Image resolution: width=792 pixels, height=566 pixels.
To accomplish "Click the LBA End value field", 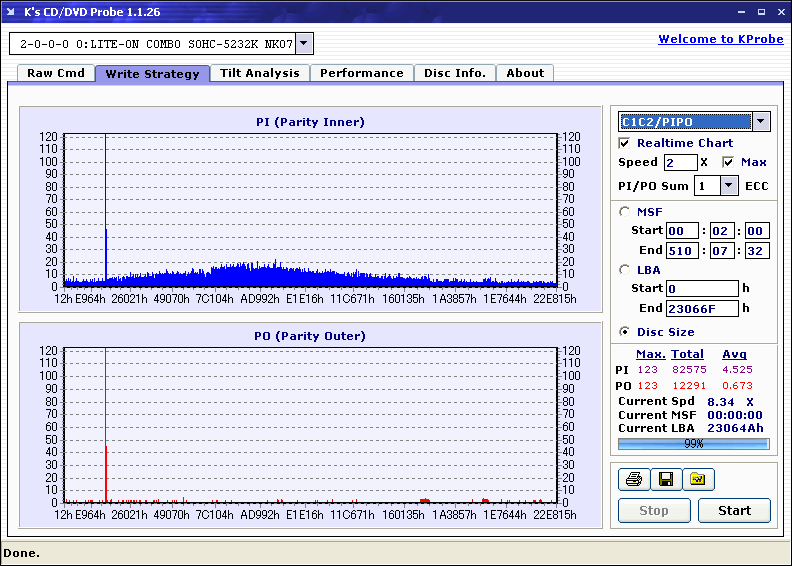I will pyautogui.click(x=702, y=308).
